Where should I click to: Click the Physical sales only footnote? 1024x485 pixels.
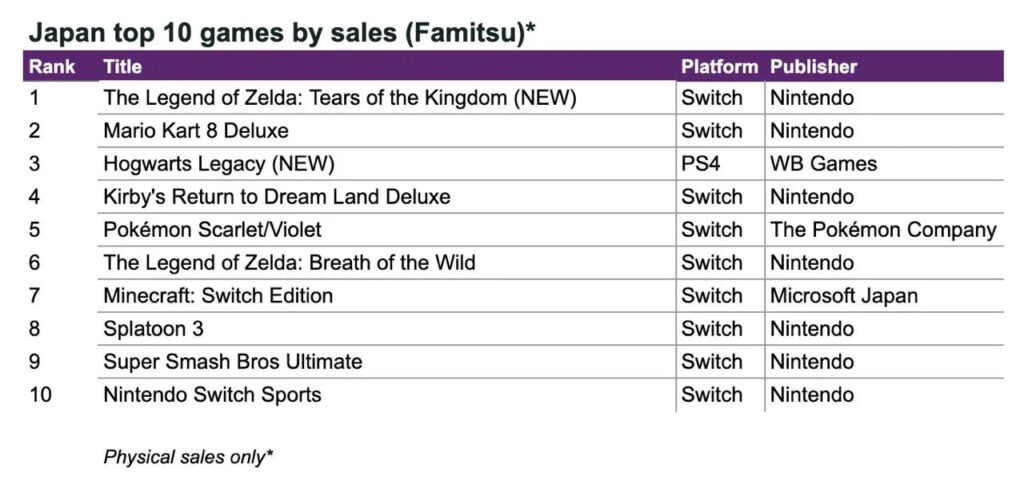click(189, 457)
